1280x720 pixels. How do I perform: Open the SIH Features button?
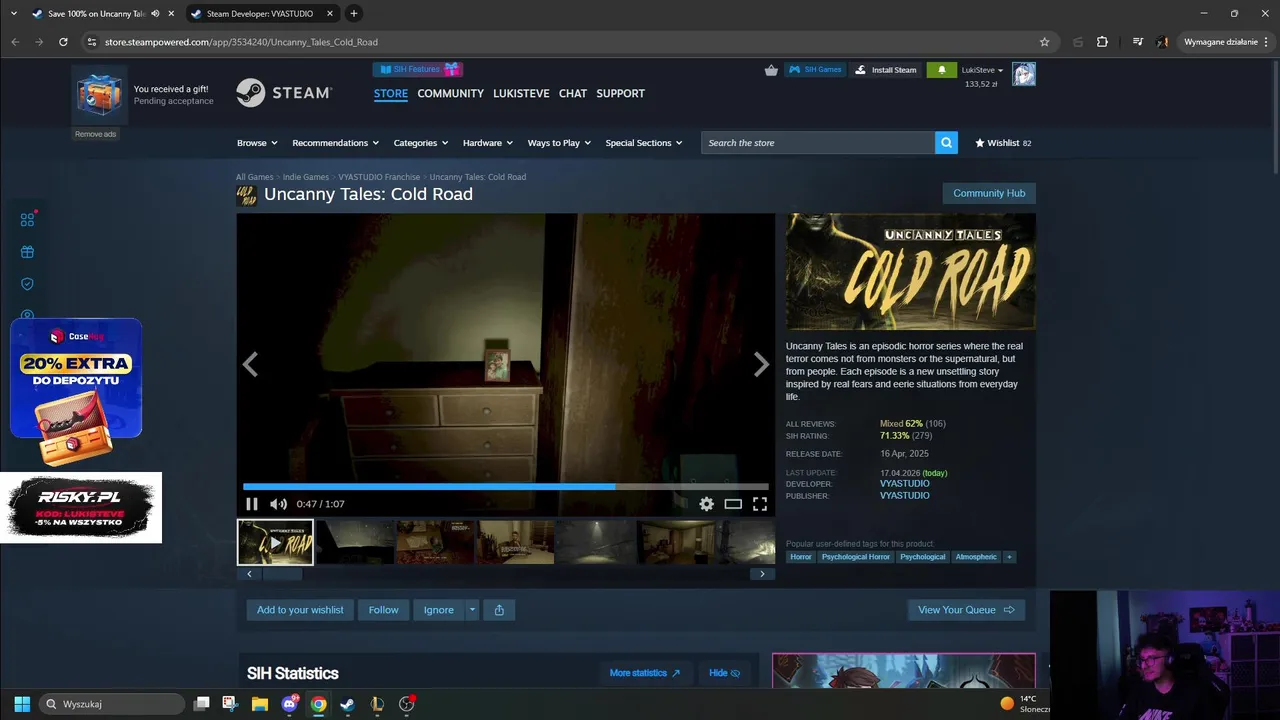418,69
